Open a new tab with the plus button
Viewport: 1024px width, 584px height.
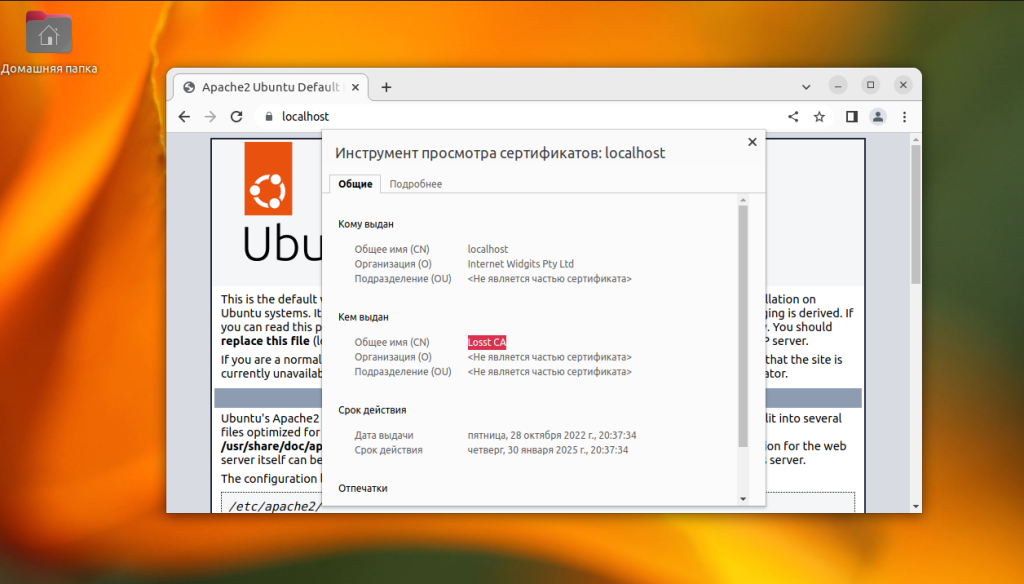click(385, 86)
